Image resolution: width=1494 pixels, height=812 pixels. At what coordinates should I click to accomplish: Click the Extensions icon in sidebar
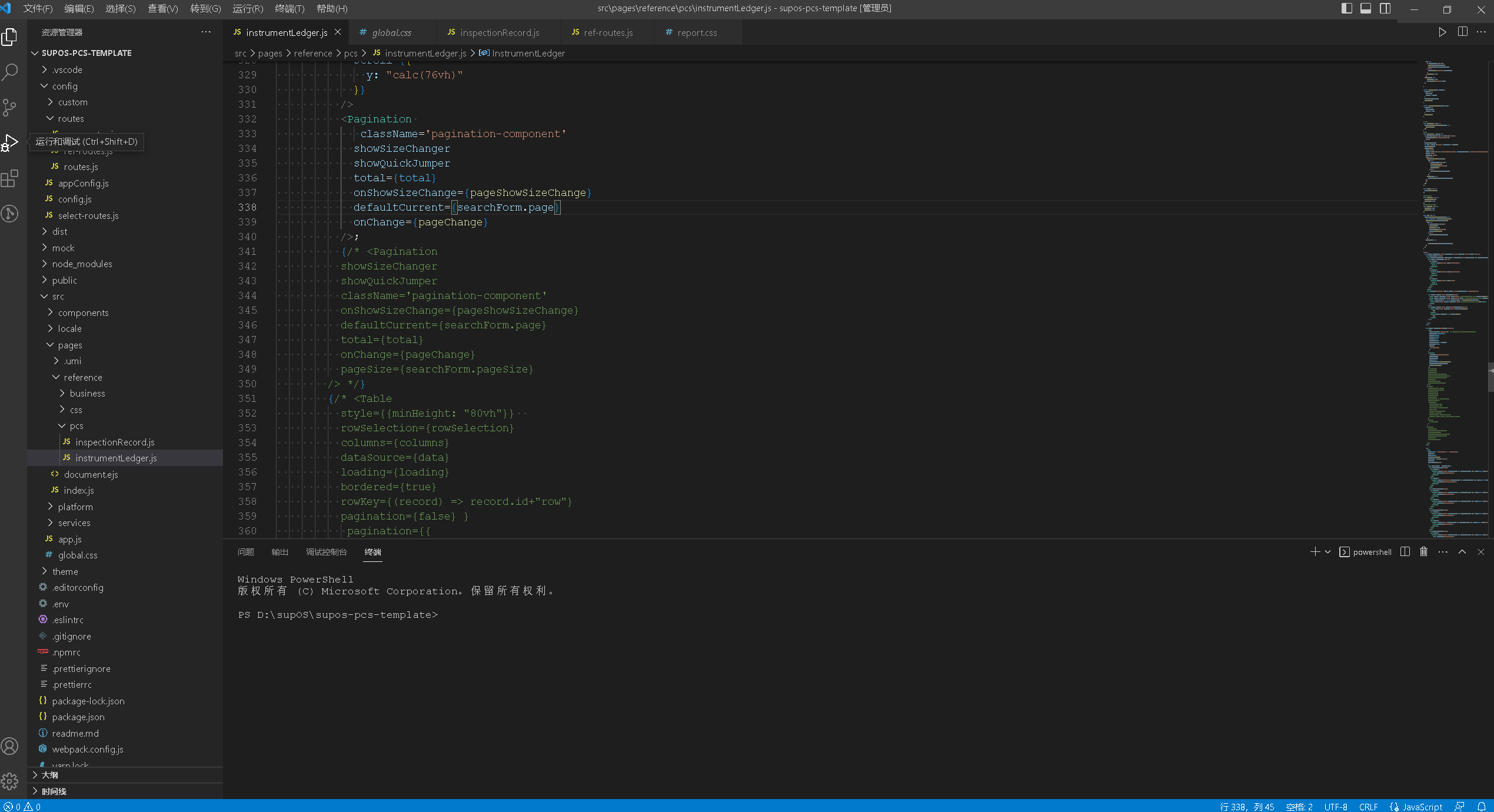11,177
